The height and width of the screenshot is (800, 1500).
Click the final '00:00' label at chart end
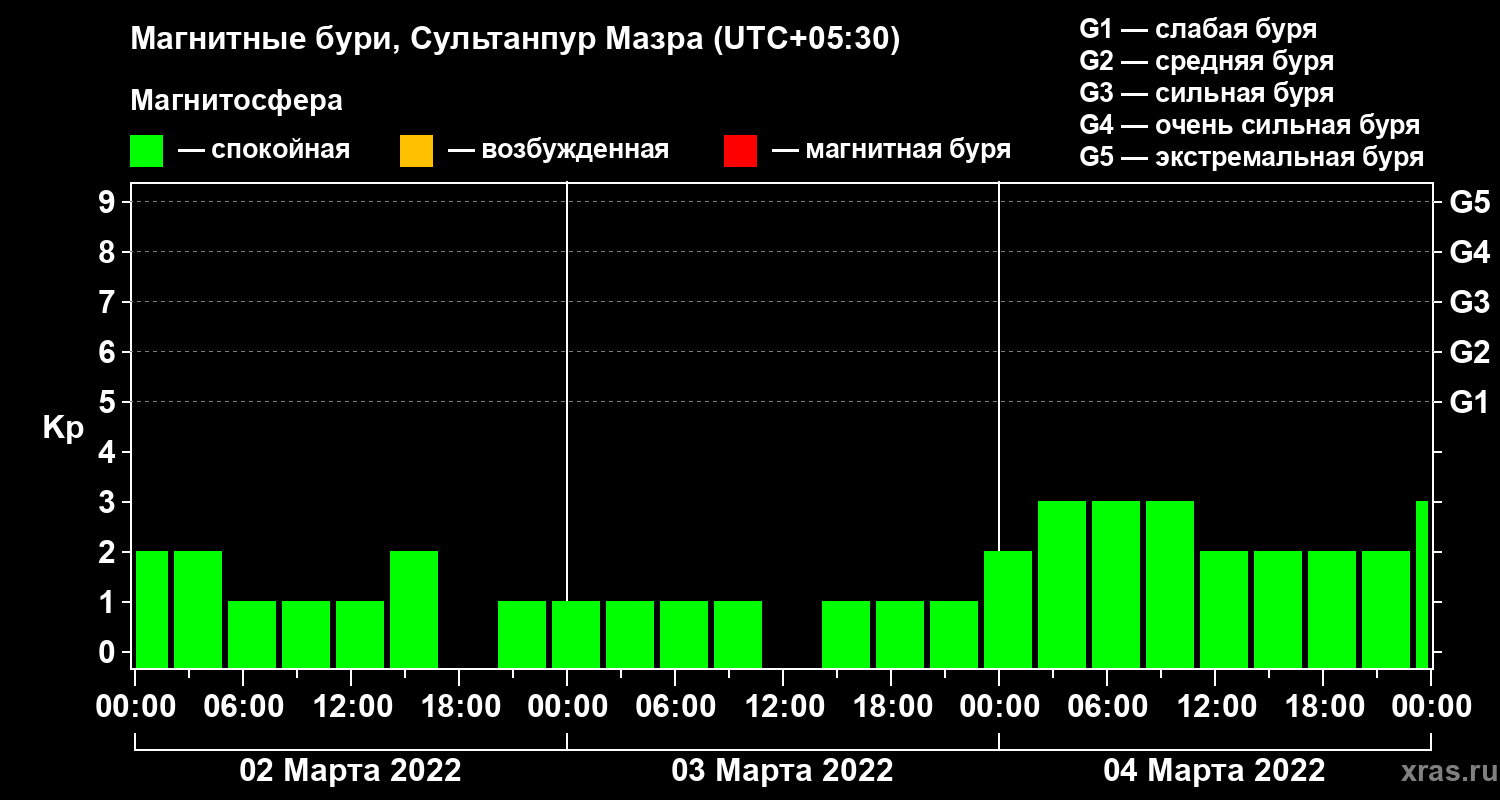point(1431,707)
